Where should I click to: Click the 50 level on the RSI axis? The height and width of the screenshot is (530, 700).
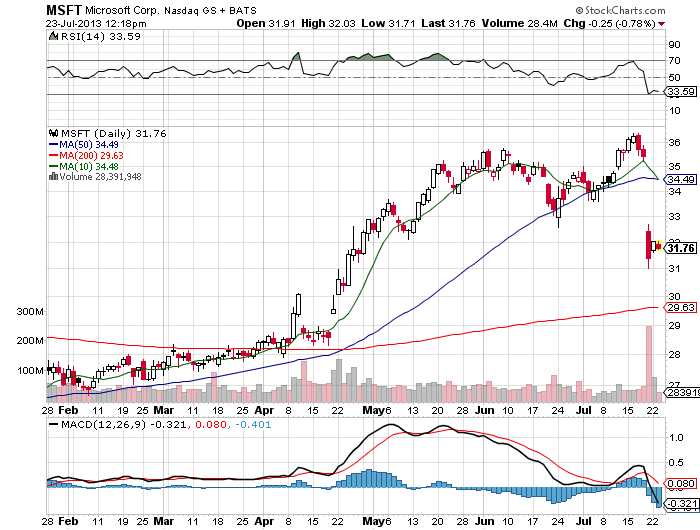tap(674, 77)
